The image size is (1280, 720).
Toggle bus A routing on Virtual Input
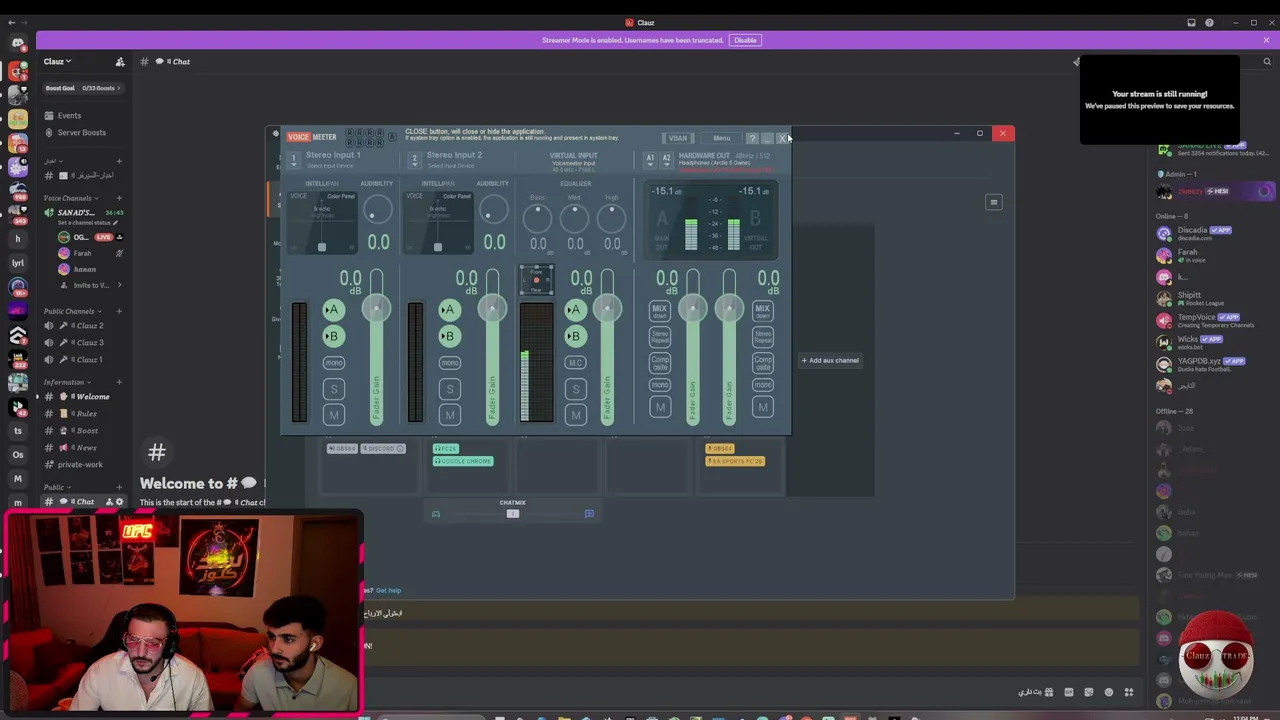(574, 310)
